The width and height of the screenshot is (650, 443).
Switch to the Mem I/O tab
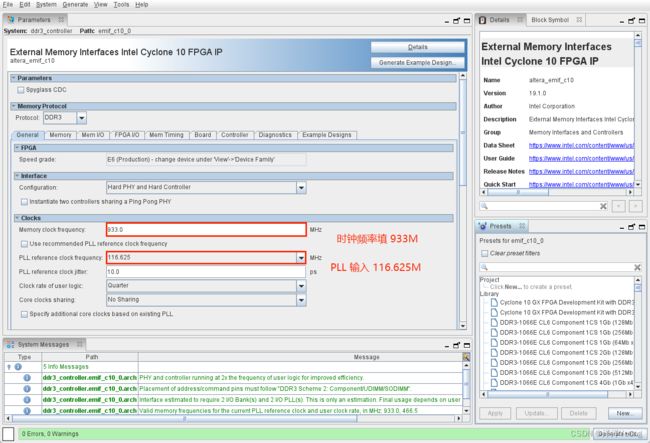93,135
